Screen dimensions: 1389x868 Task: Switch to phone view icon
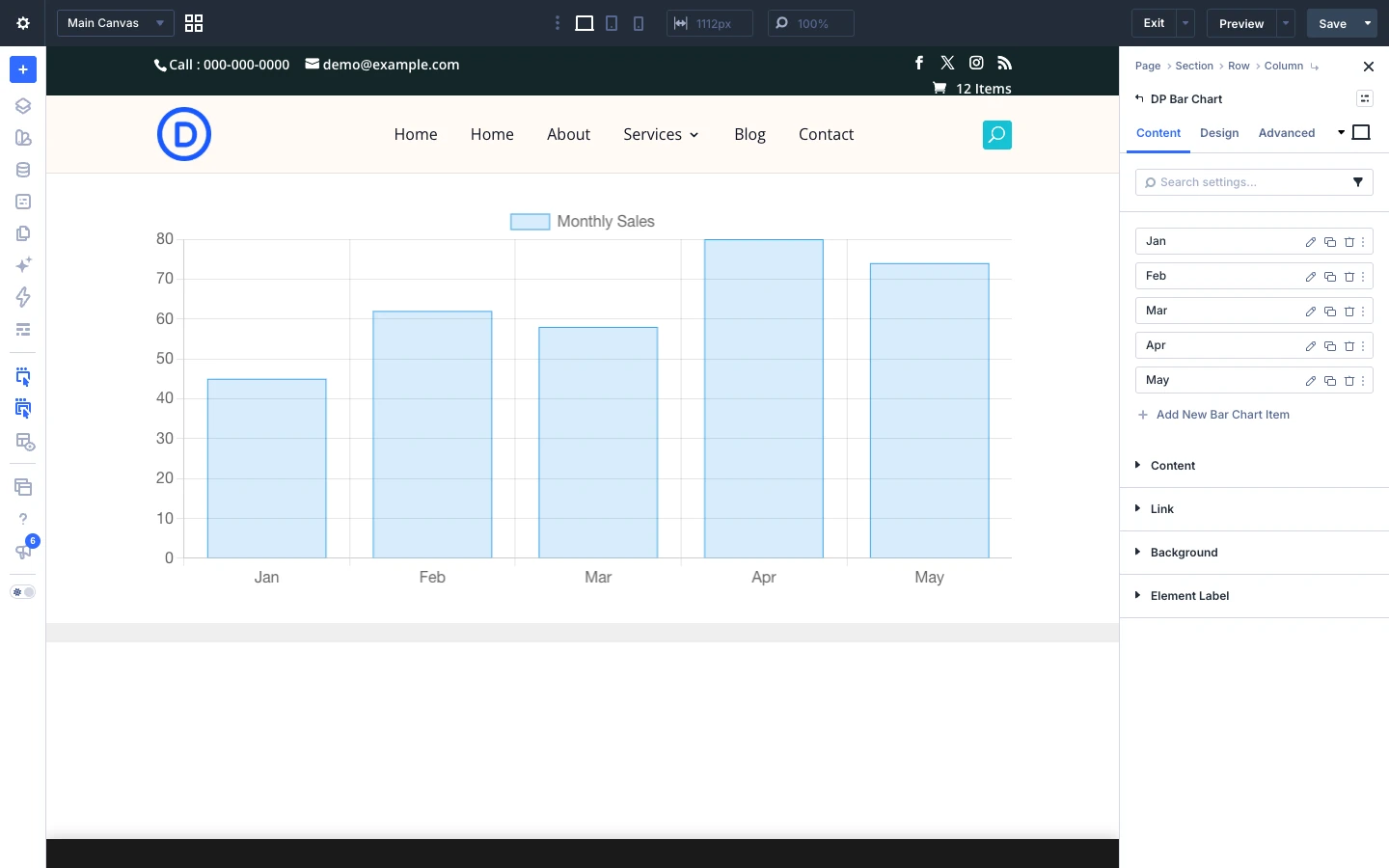tap(639, 23)
